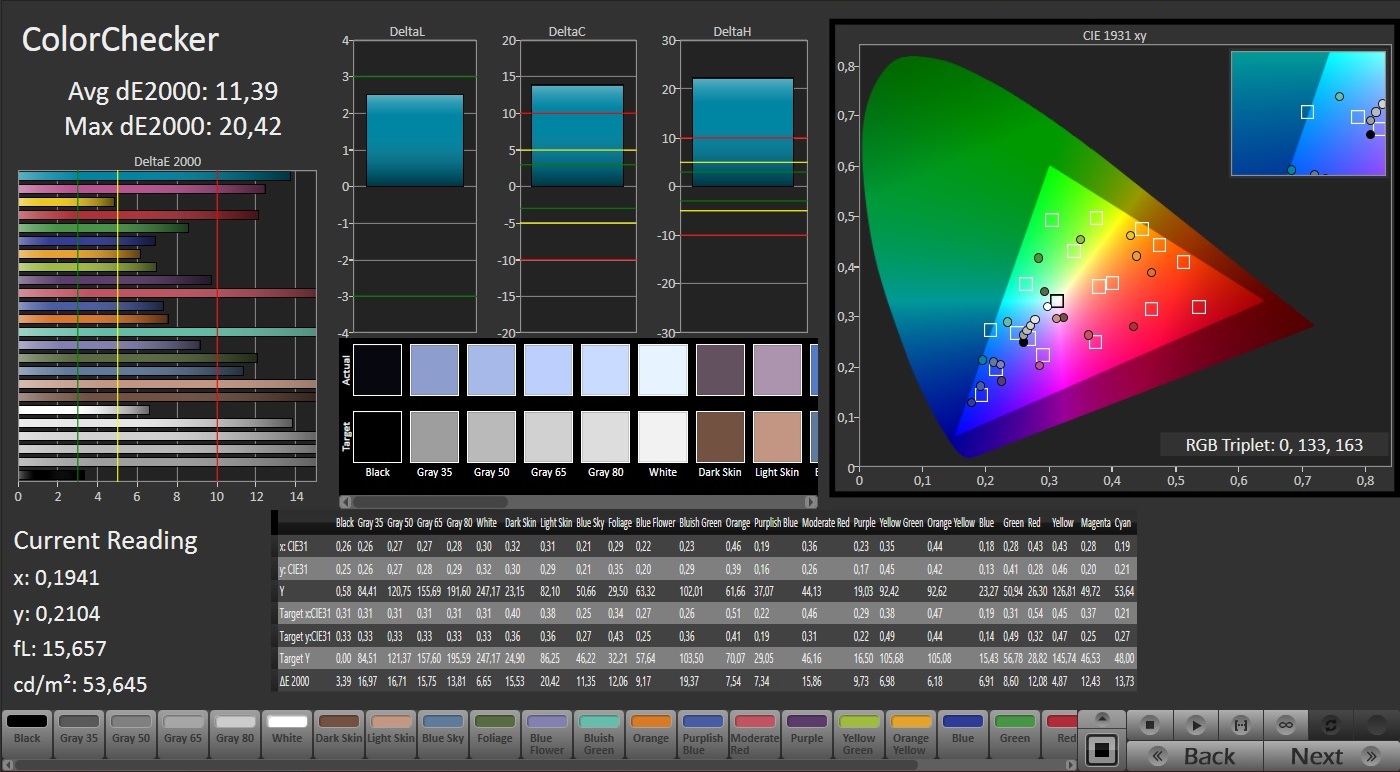The width and height of the screenshot is (1400, 772).
Task: Select the Blue Flower patch button
Action: point(547,733)
